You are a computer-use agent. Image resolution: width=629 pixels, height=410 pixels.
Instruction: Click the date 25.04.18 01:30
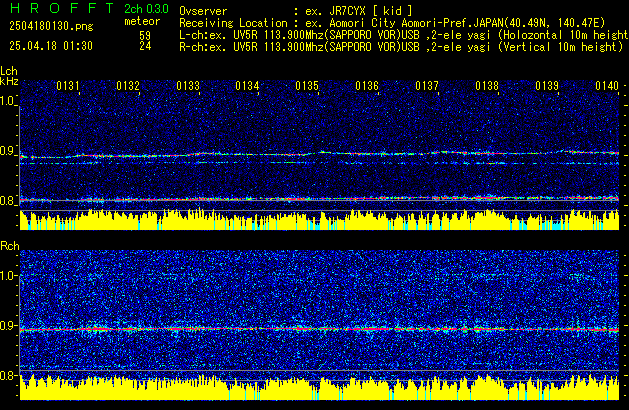(51, 46)
